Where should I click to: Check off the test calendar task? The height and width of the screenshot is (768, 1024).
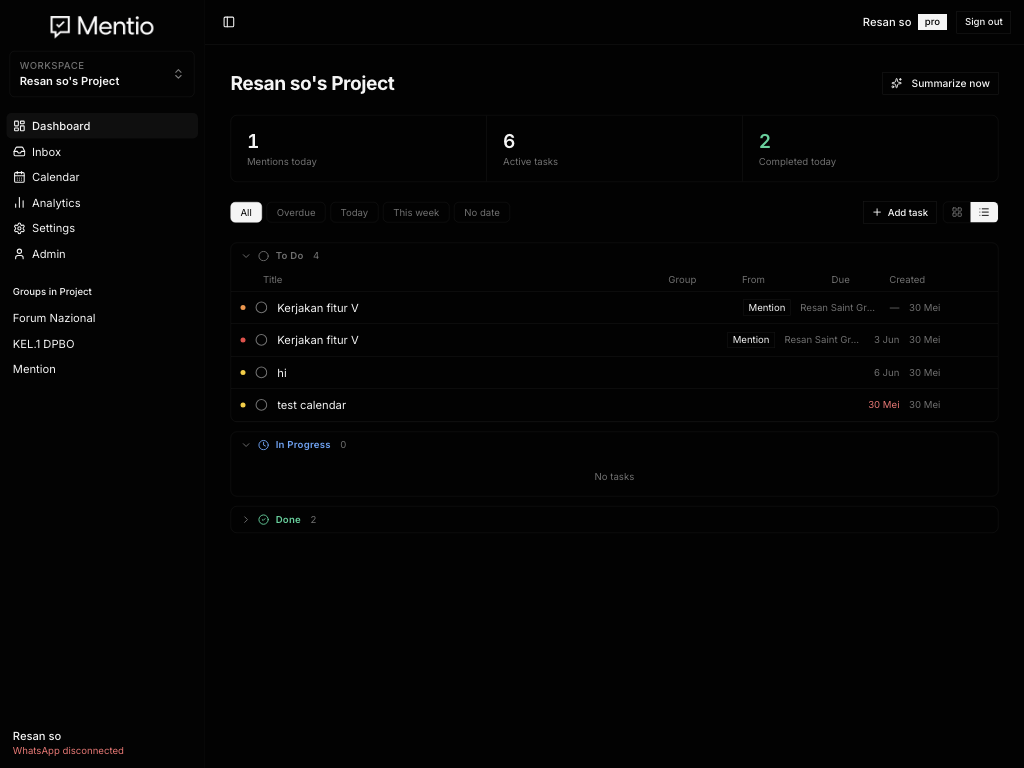click(261, 405)
